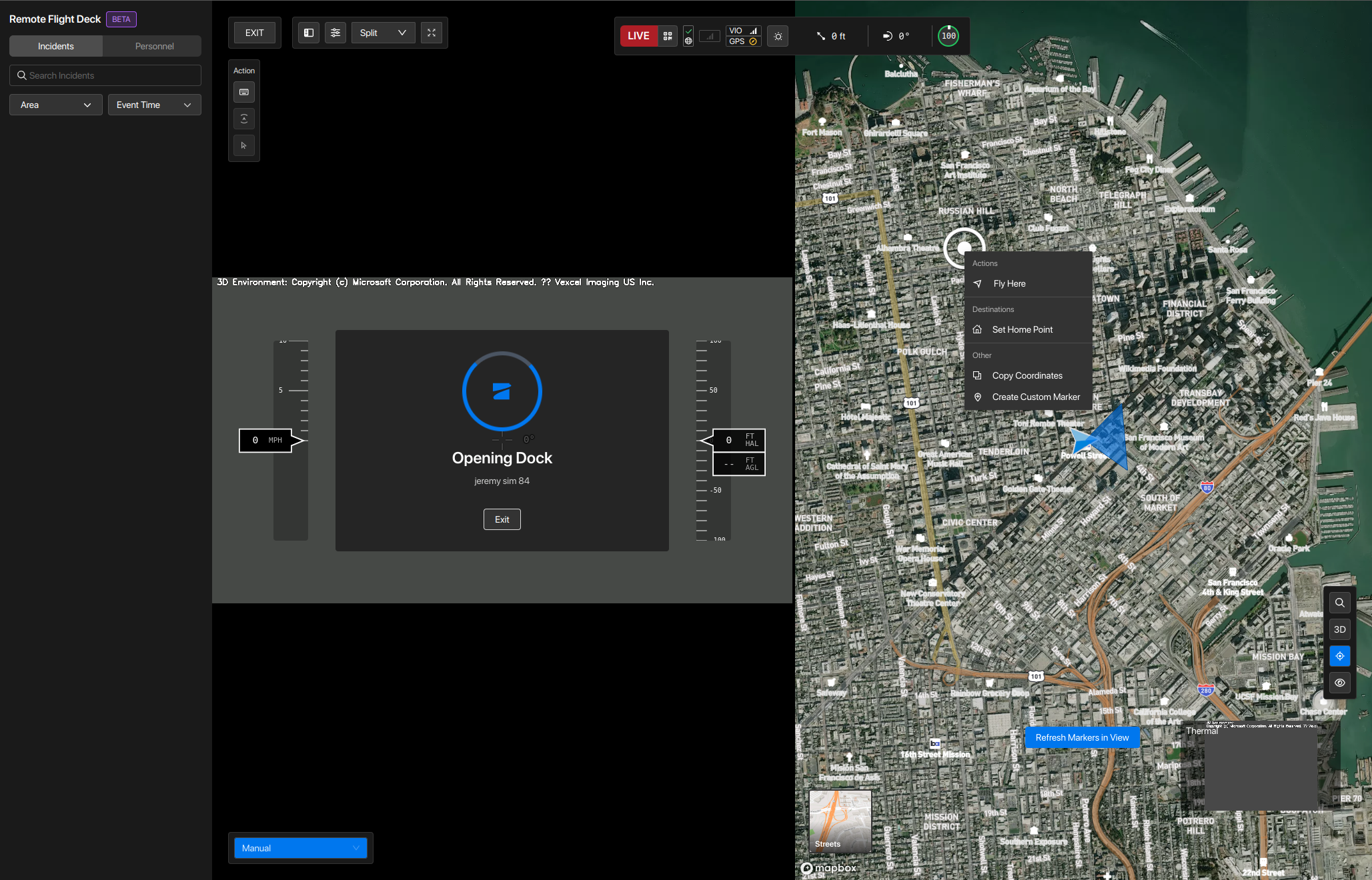Image resolution: width=1372 pixels, height=880 pixels.
Task: Click the map search magnifier icon
Action: click(x=1339, y=603)
